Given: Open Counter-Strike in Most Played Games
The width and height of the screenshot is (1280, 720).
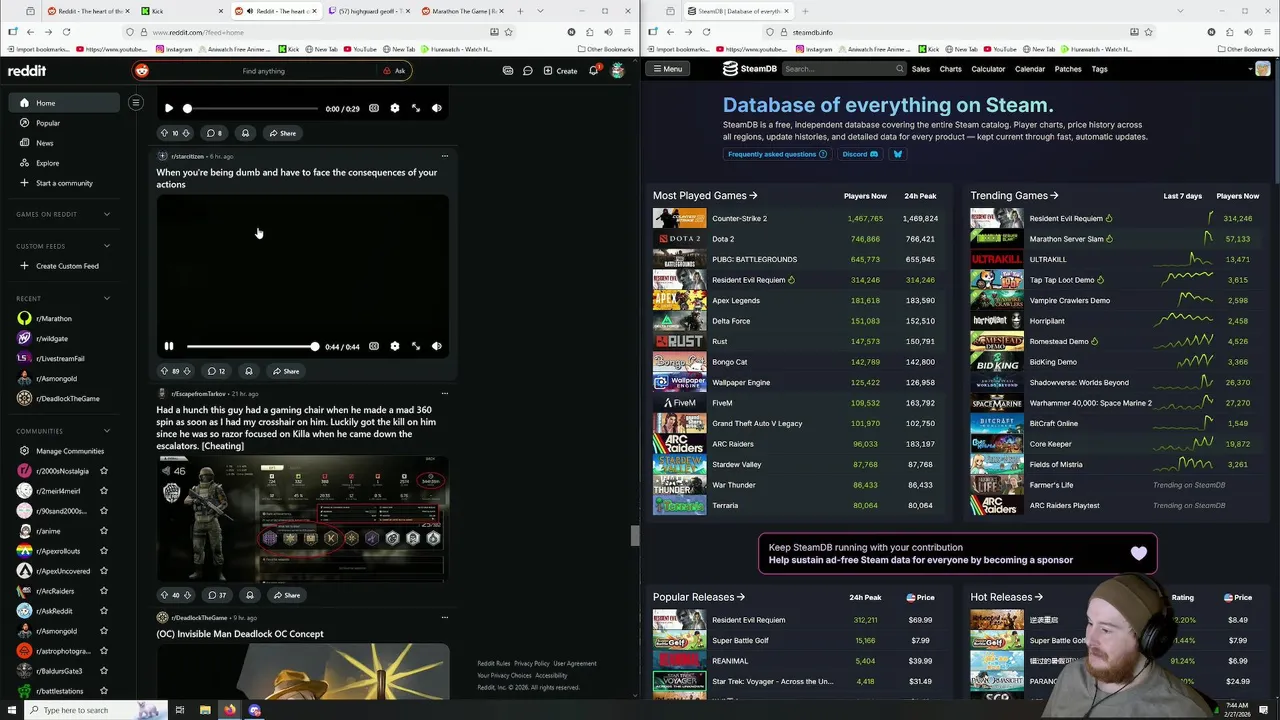Looking at the screenshot, I should click(739, 218).
